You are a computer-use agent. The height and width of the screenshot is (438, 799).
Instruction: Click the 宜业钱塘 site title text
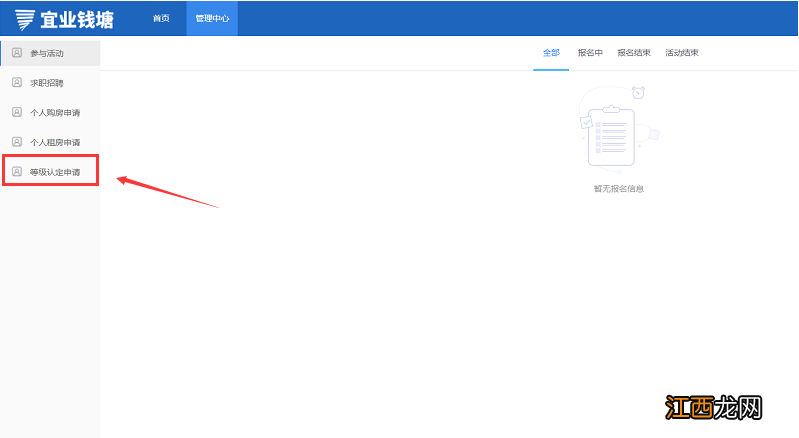pos(76,19)
